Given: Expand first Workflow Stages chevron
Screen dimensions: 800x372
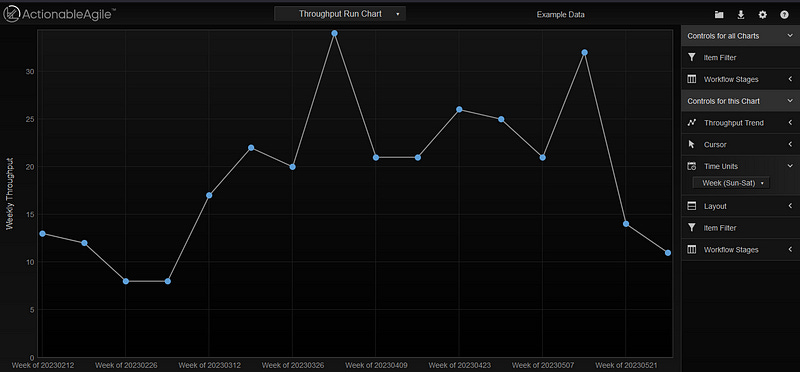Looking at the screenshot, I should pyautogui.click(x=790, y=80).
